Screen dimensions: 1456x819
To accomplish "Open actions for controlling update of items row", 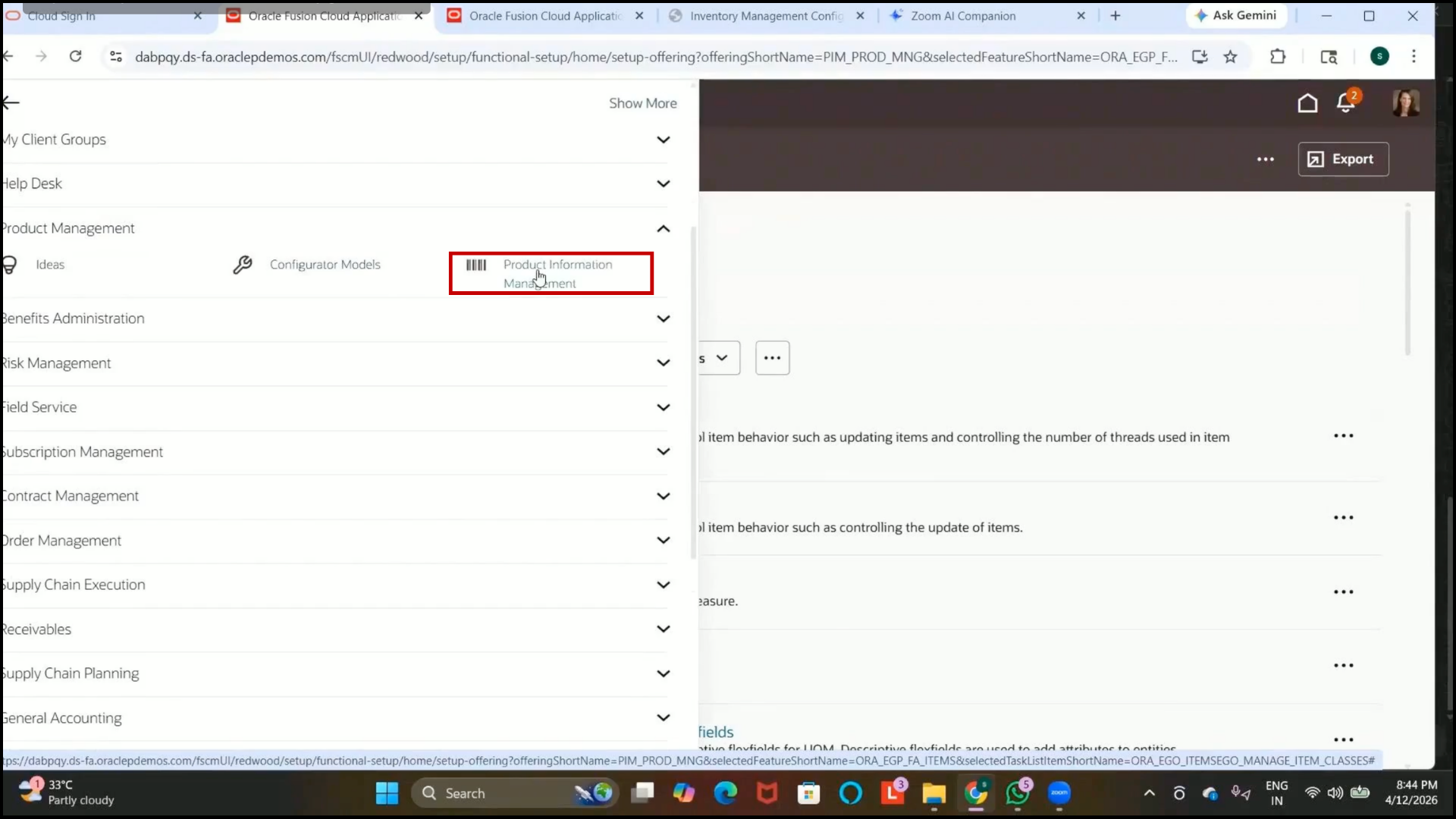I will (1343, 518).
